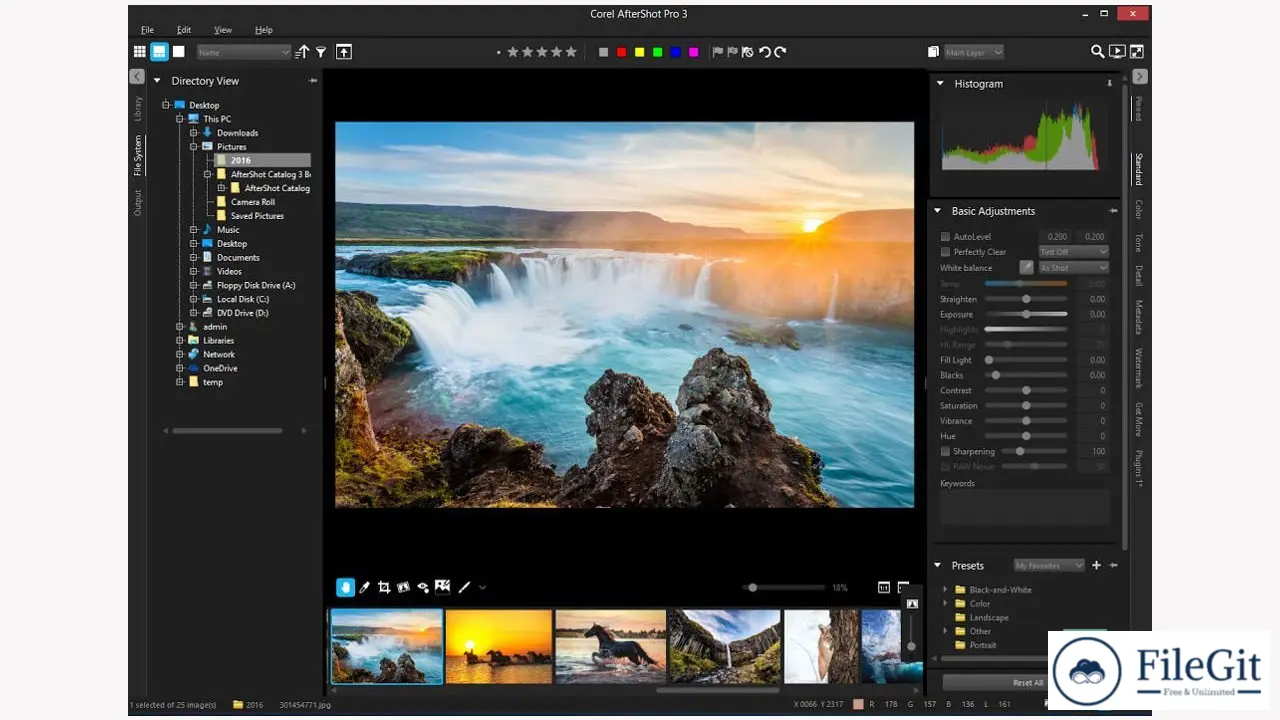1280x720 pixels.
Task: Collapse the Histogram section
Action: point(939,84)
